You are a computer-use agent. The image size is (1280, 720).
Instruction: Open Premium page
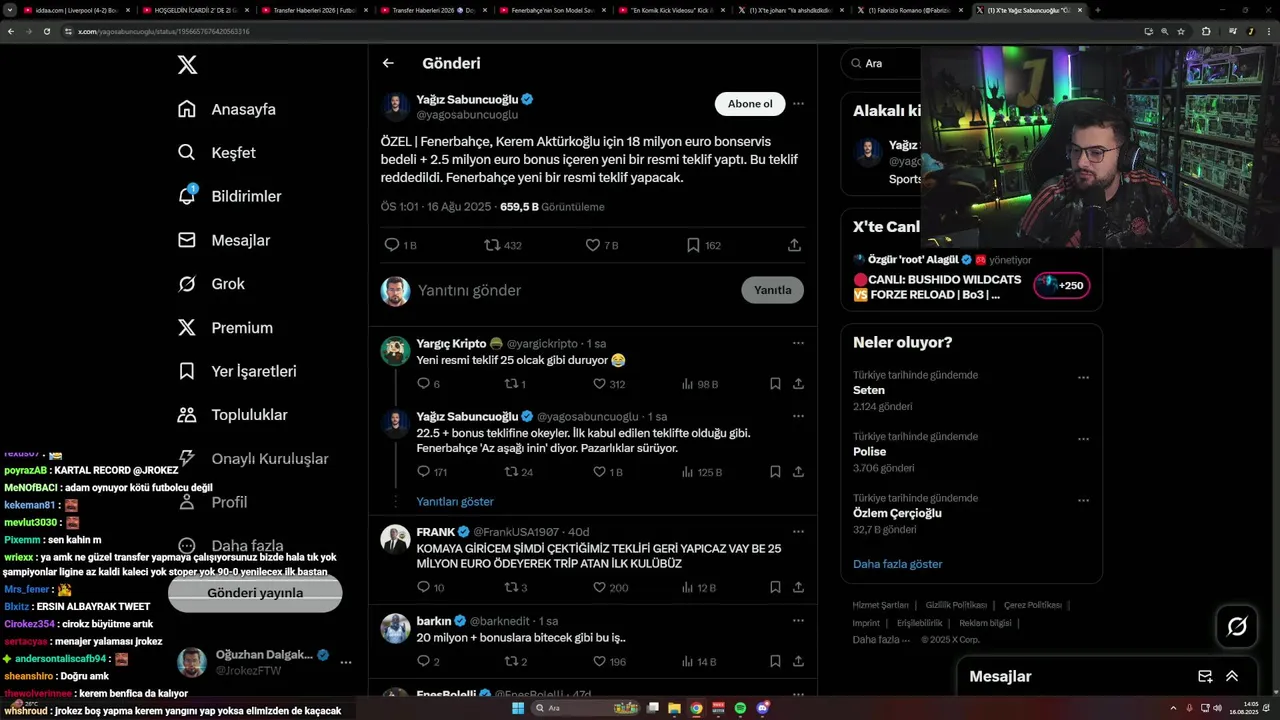tap(225, 328)
